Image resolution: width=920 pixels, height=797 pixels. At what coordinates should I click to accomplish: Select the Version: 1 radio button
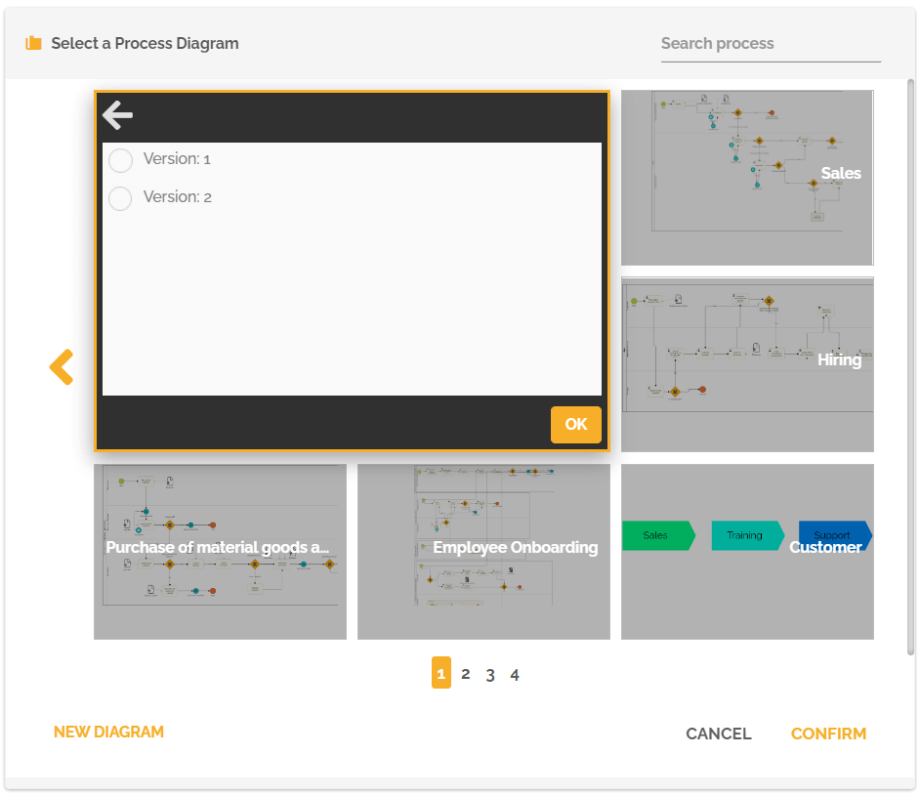pyautogui.click(x=120, y=160)
